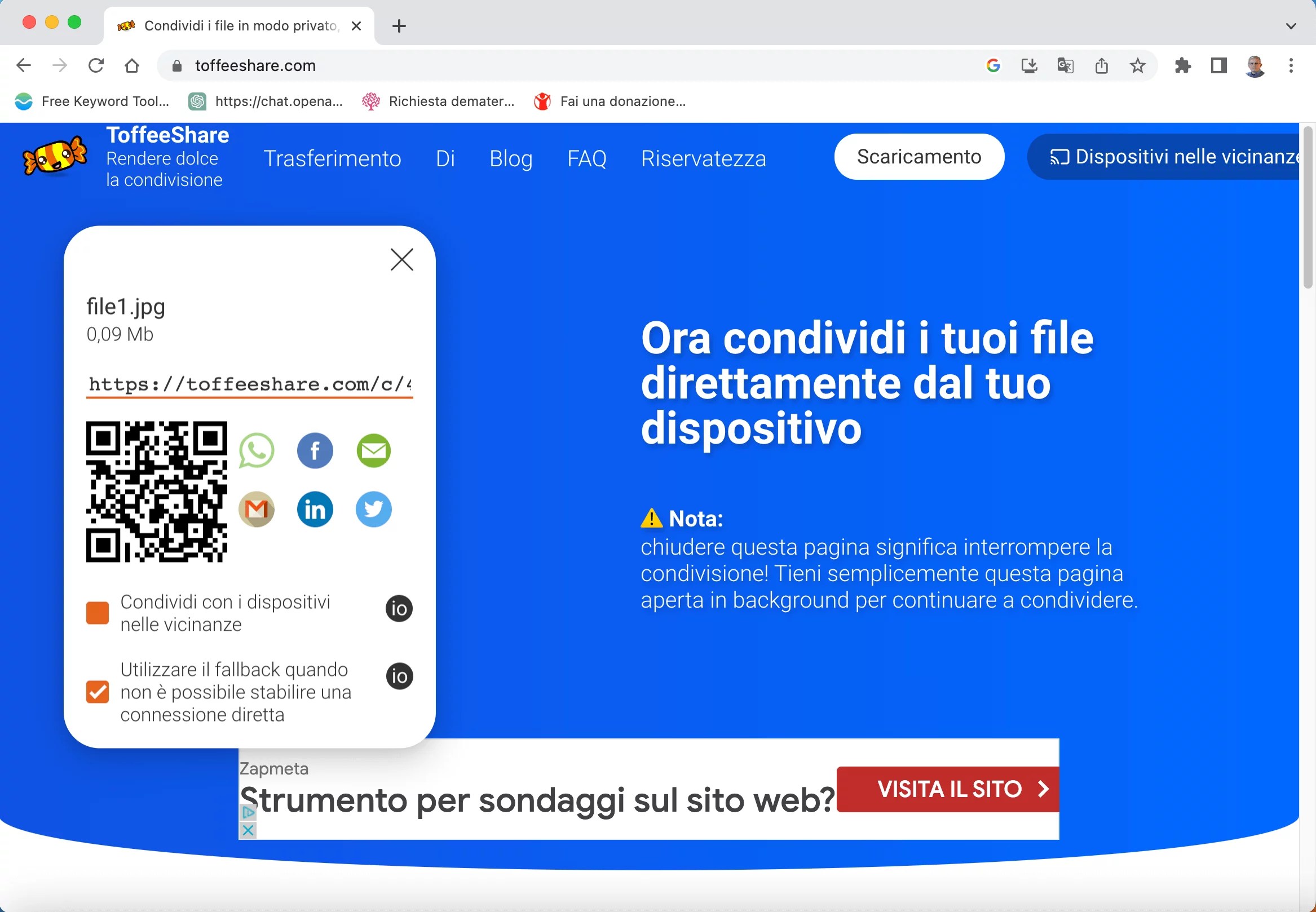Enable 'Condividi con i dispositivi nelle vicinanze'
The width and height of the screenshot is (1316, 912).
click(x=98, y=612)
